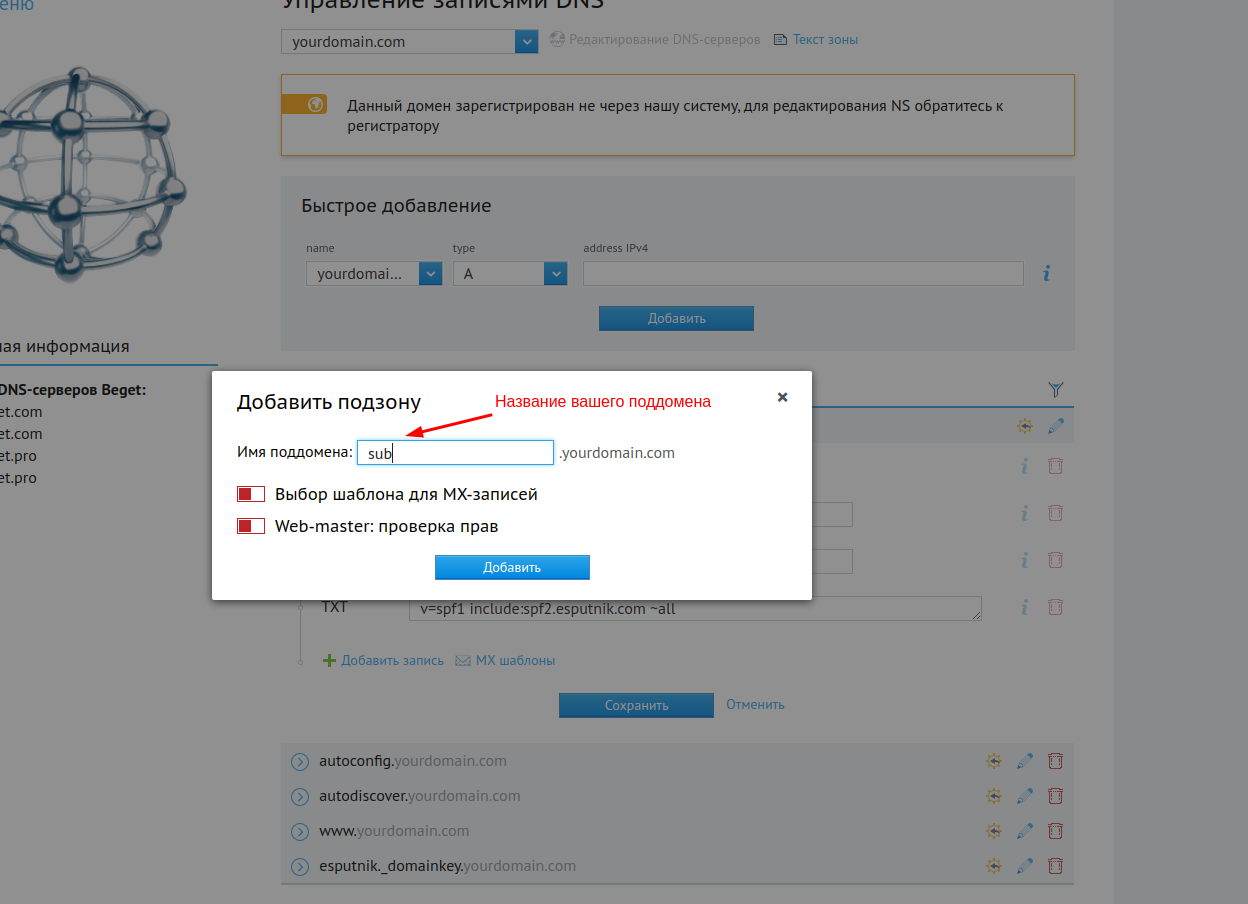Click the Имя поддомена input field

[455, 453]
